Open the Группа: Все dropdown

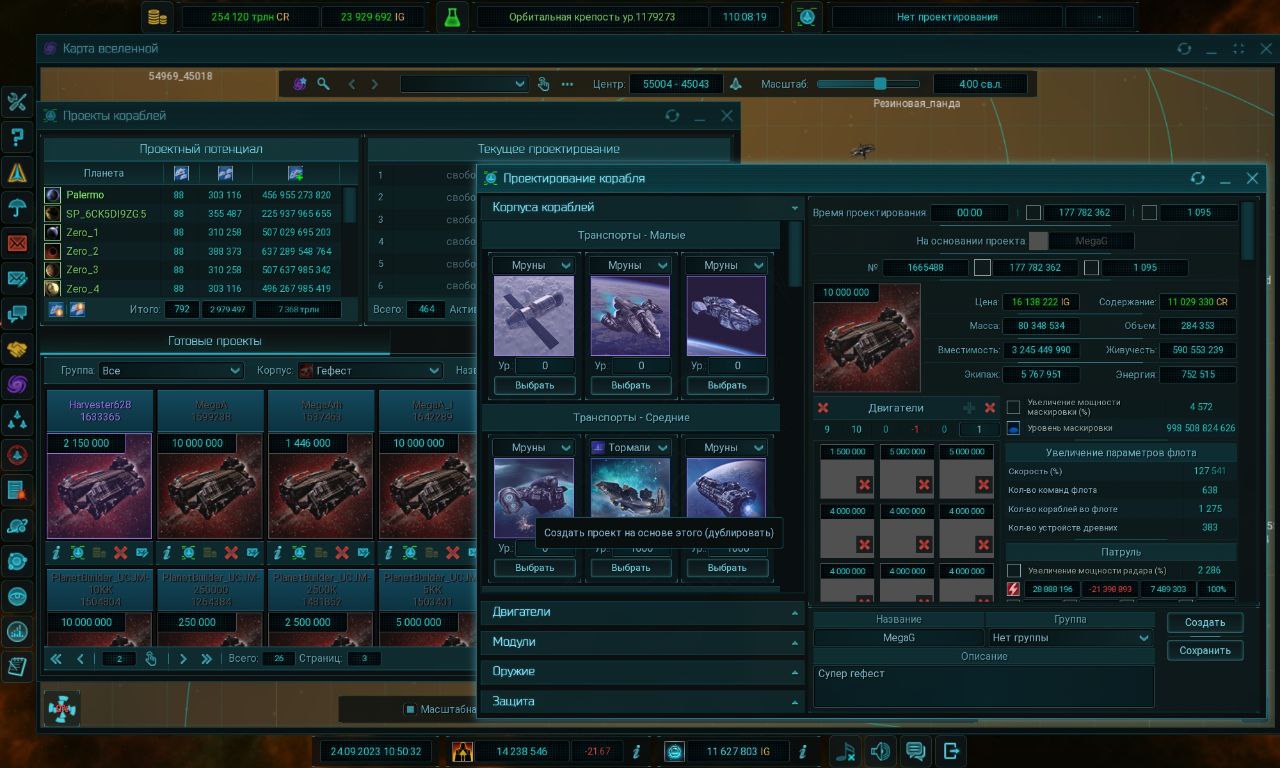[170, 370]
